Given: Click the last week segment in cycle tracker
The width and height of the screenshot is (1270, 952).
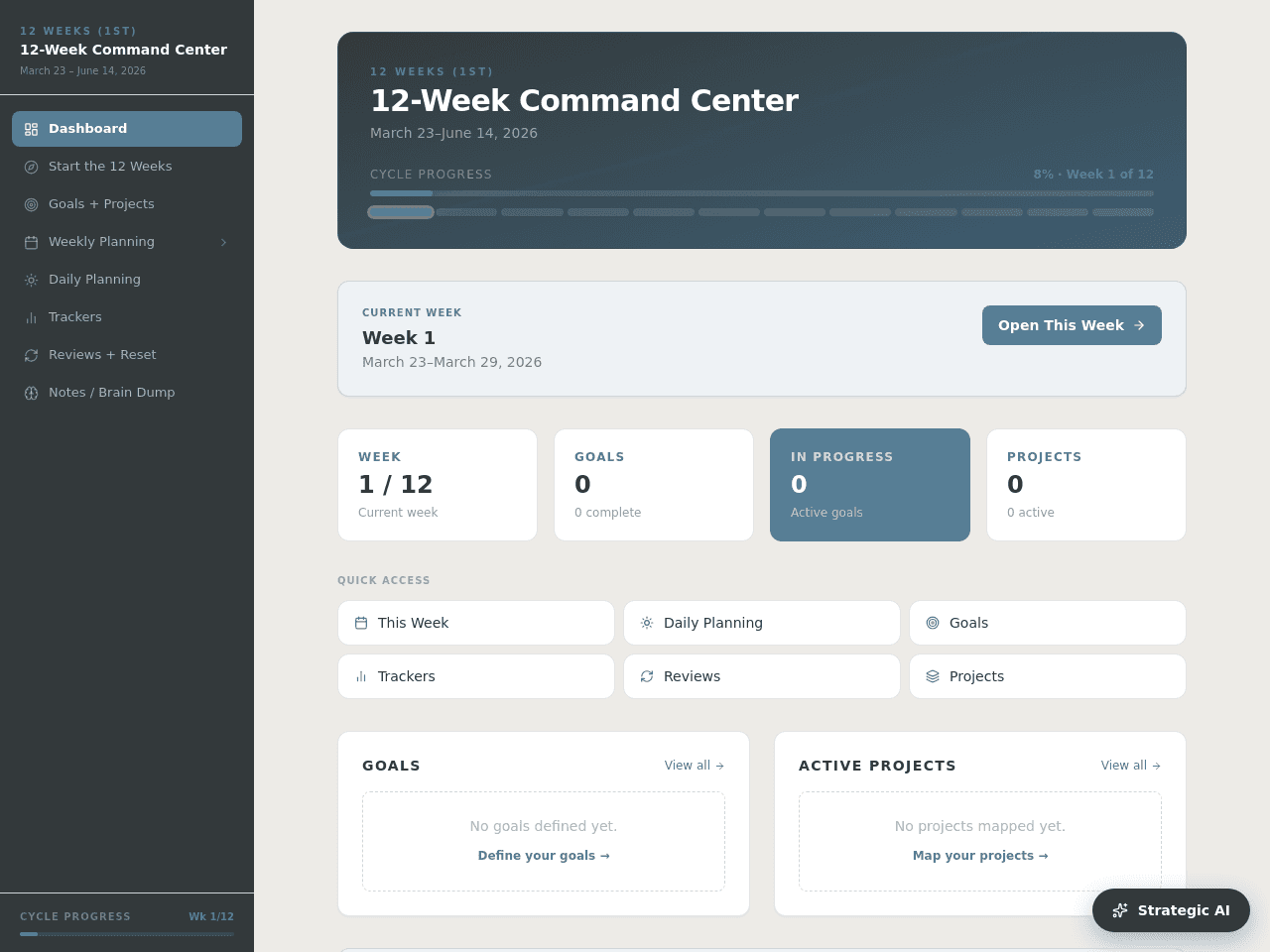Looking at the screenshot, I should point(1123,212).
